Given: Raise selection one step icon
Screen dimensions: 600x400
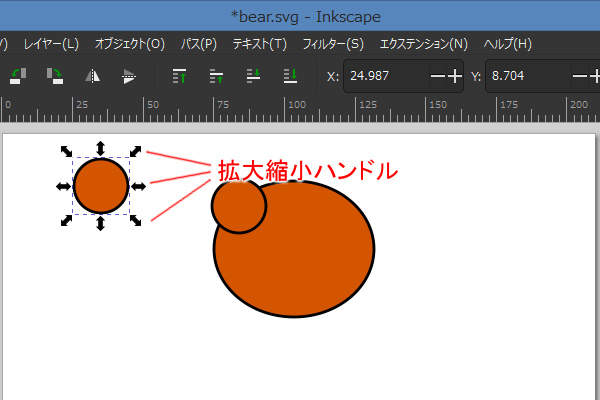Looking at the screenshot, I should tap(216, 76).
